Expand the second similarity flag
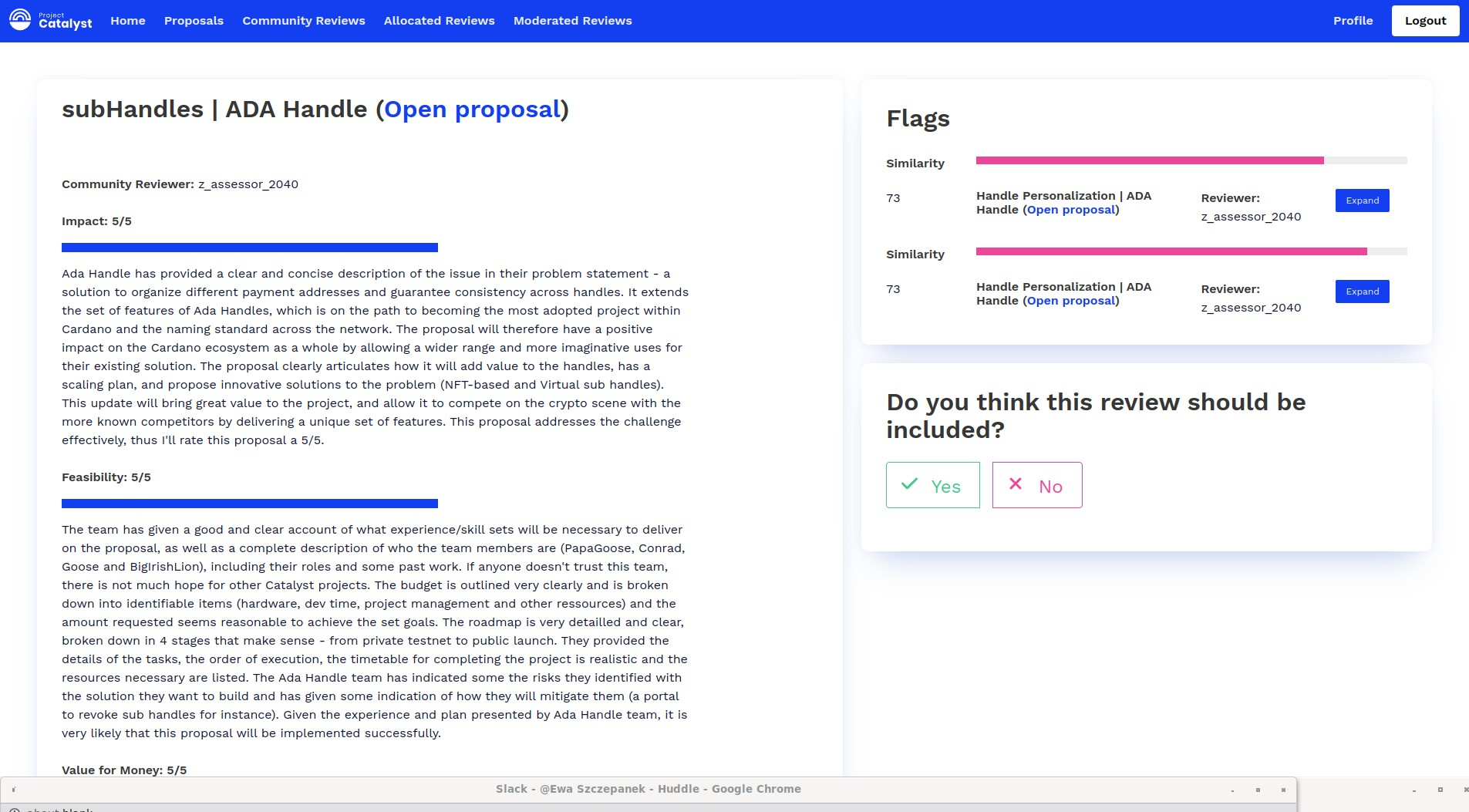This screenshot has height=812, width=1469. tap(1362, 291)
